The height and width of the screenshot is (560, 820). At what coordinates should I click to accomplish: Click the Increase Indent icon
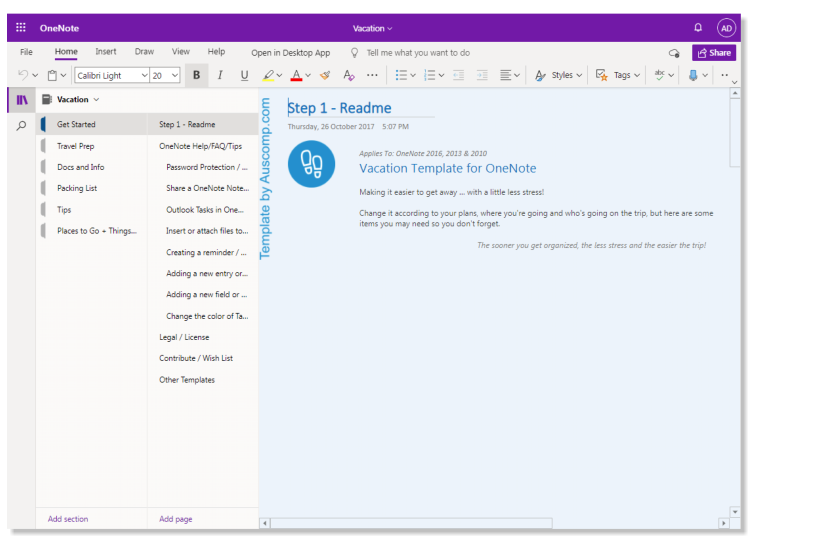point(482,75)
